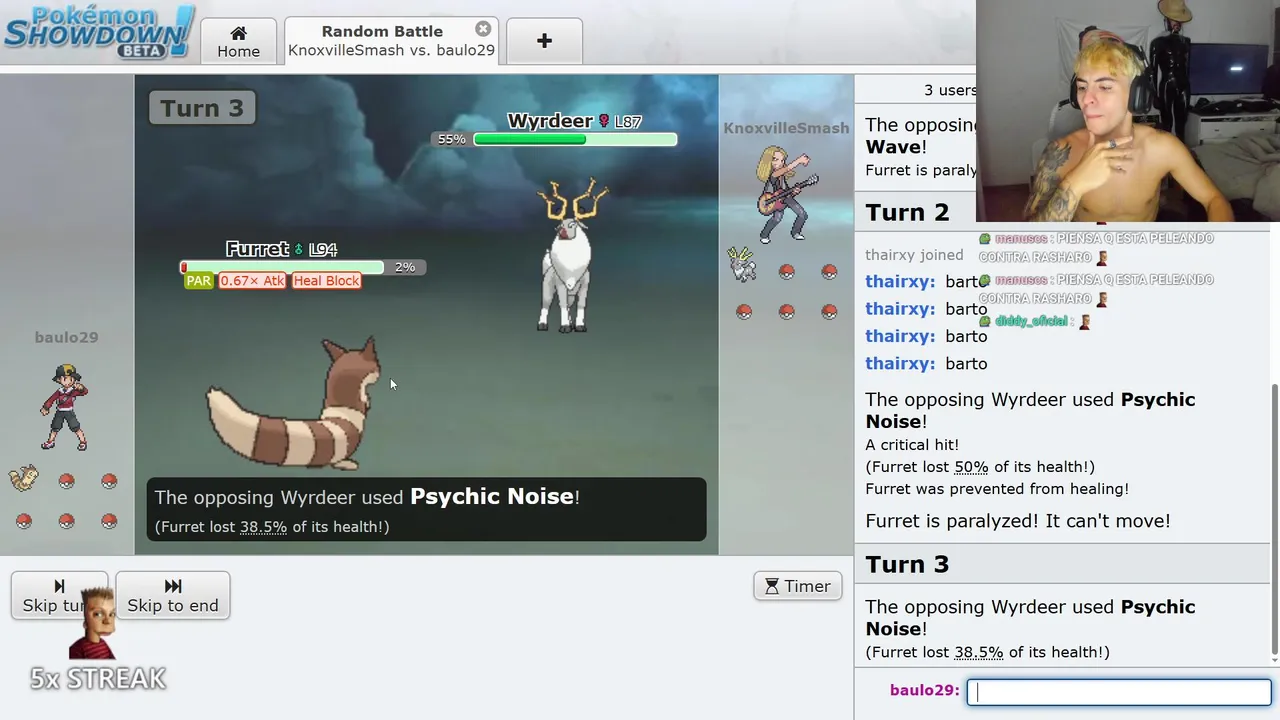Click Furret's name and level label
1280x720 pixels.
point(281,249)
